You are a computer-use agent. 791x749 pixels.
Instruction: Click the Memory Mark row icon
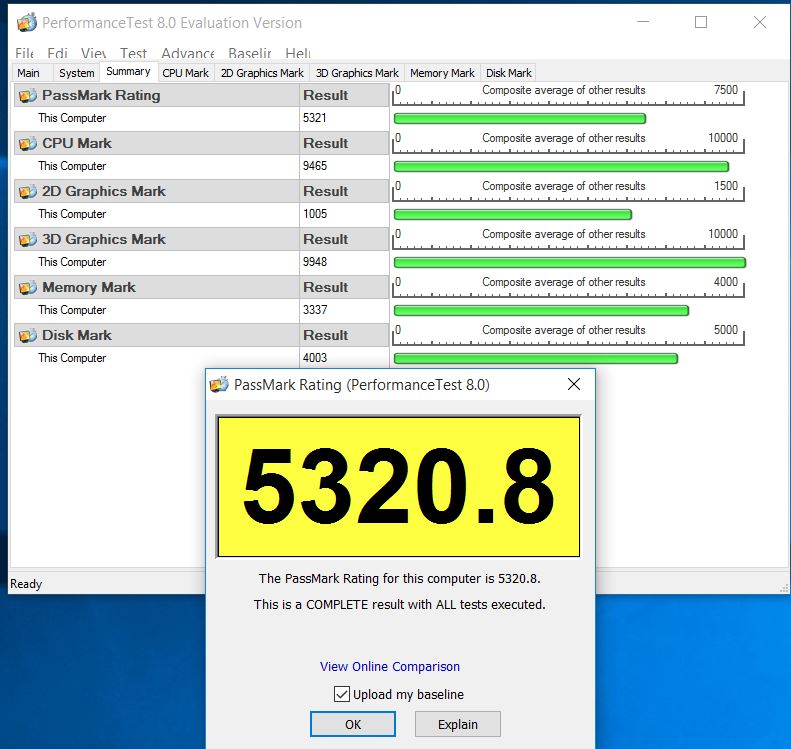pos(28,287)
